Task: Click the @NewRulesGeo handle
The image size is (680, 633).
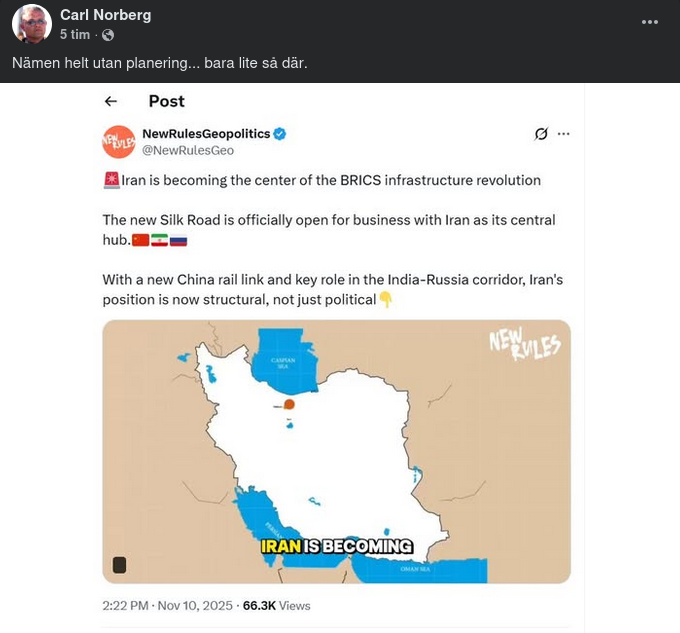Action: click(188, 150)
